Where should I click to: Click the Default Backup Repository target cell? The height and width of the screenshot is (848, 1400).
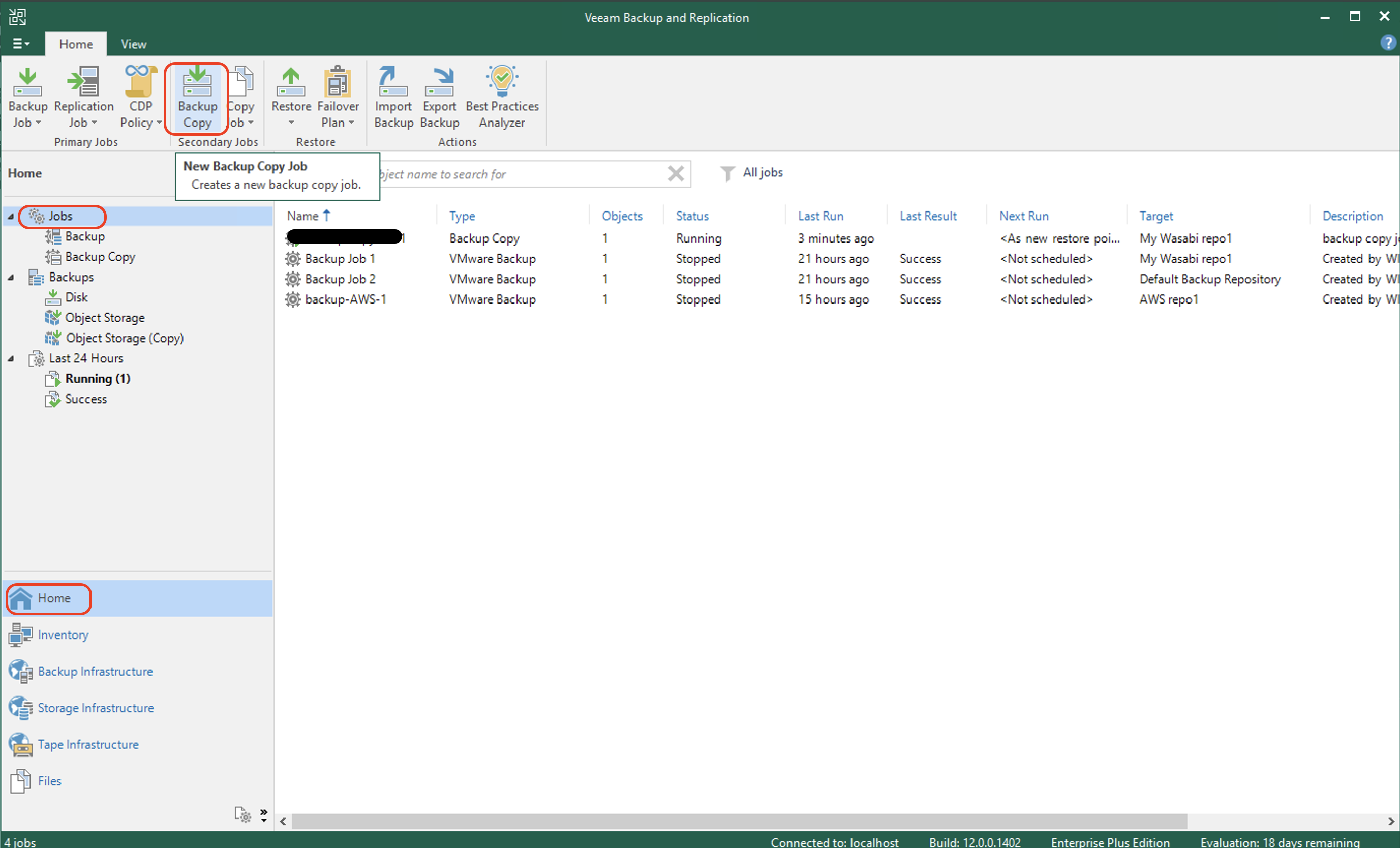click(x=1210, y=279)
